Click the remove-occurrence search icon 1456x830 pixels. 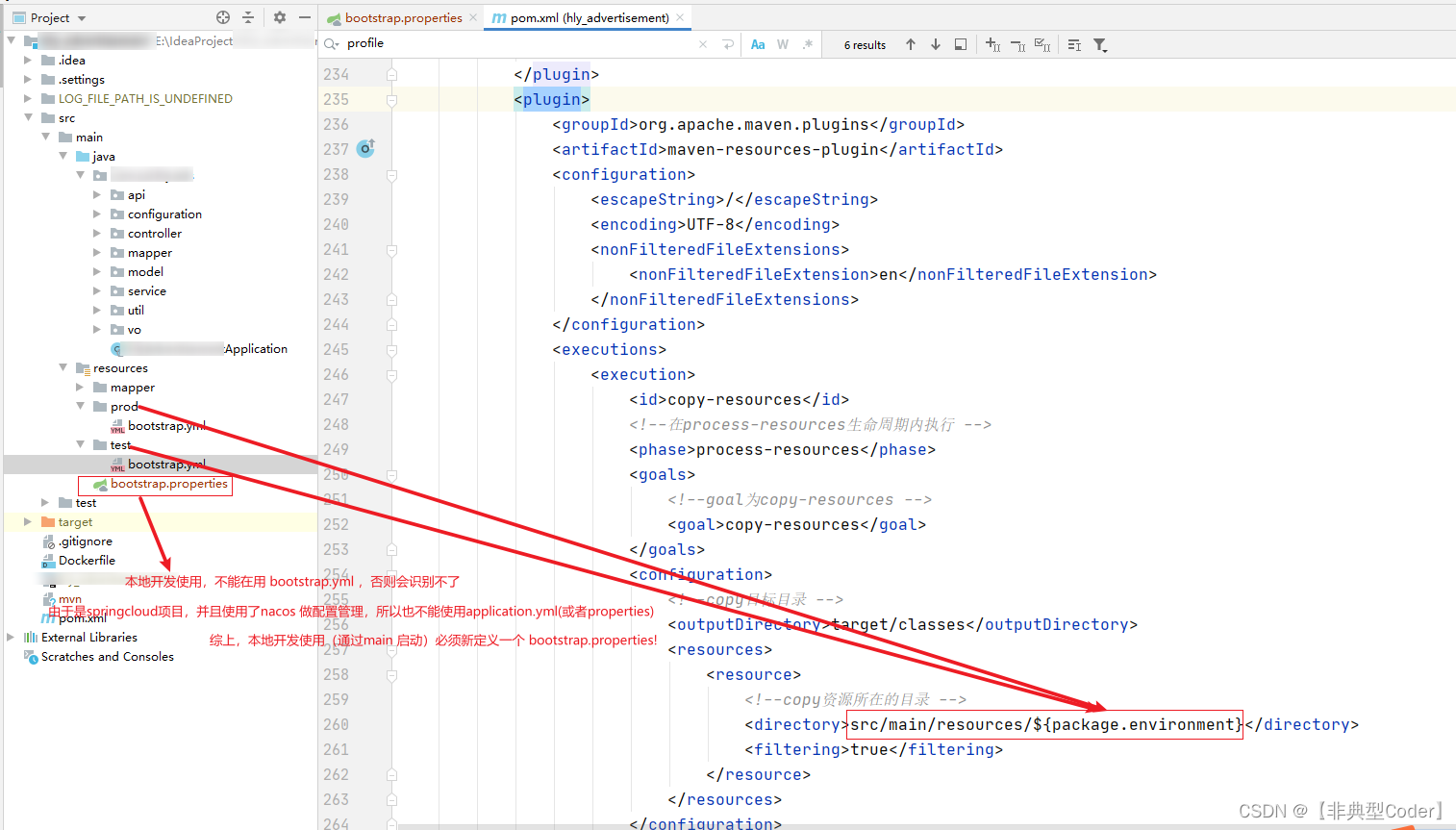click(1017, 44)
